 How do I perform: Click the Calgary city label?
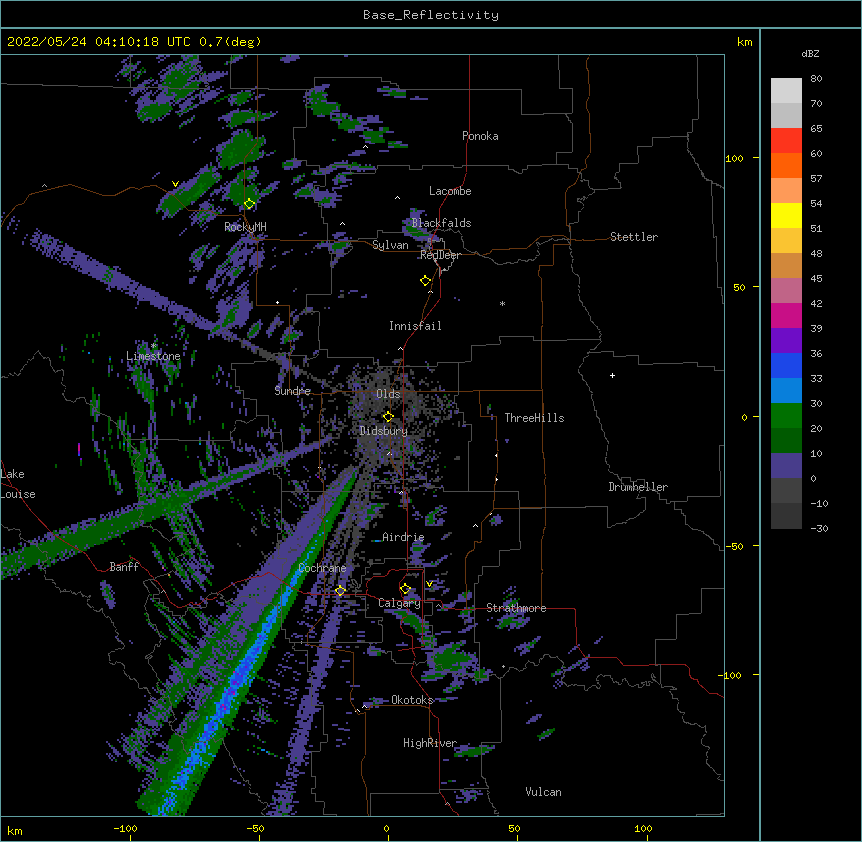click(x=399, y=603)
